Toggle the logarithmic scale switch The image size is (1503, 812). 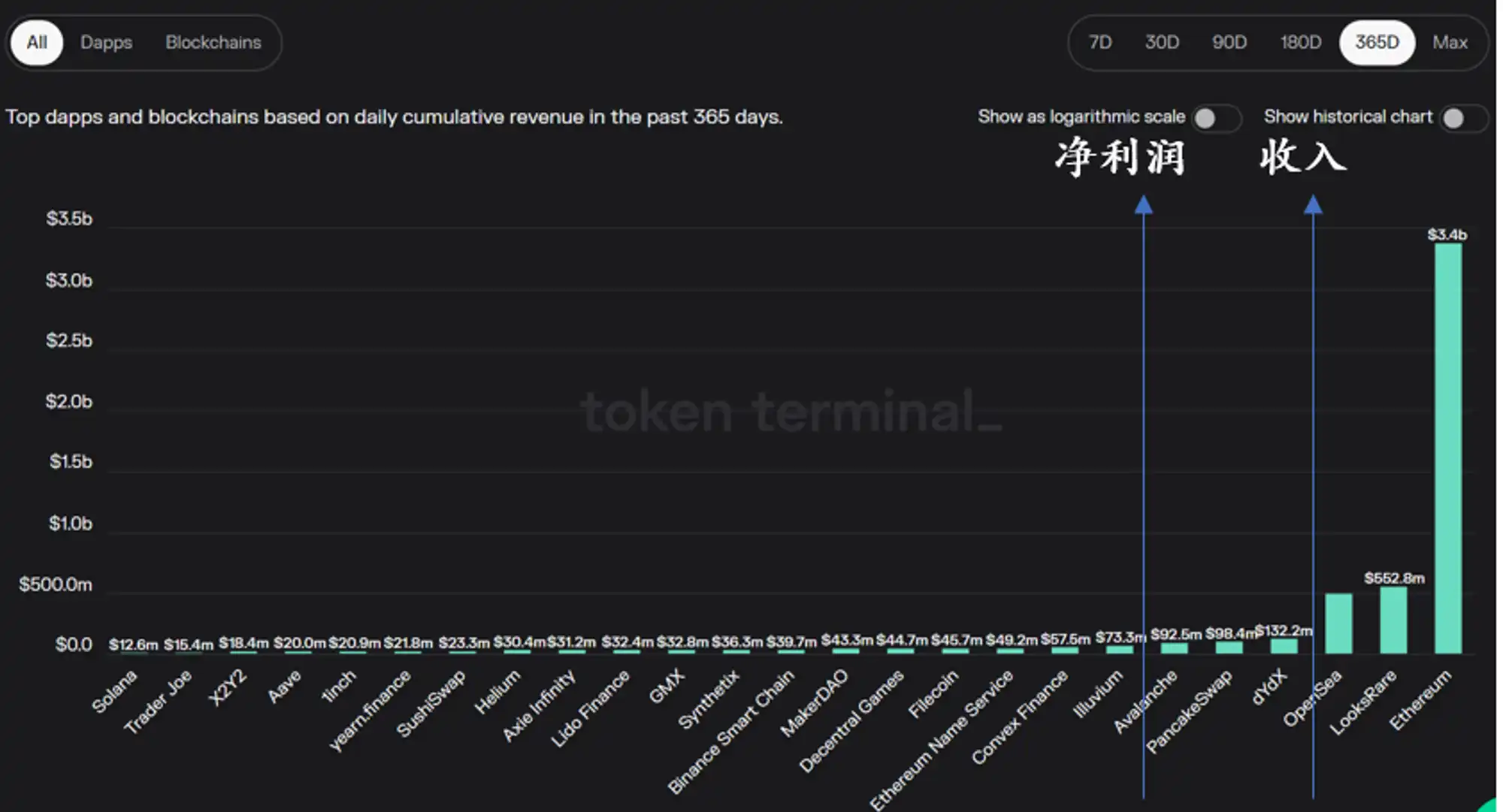1215,119
